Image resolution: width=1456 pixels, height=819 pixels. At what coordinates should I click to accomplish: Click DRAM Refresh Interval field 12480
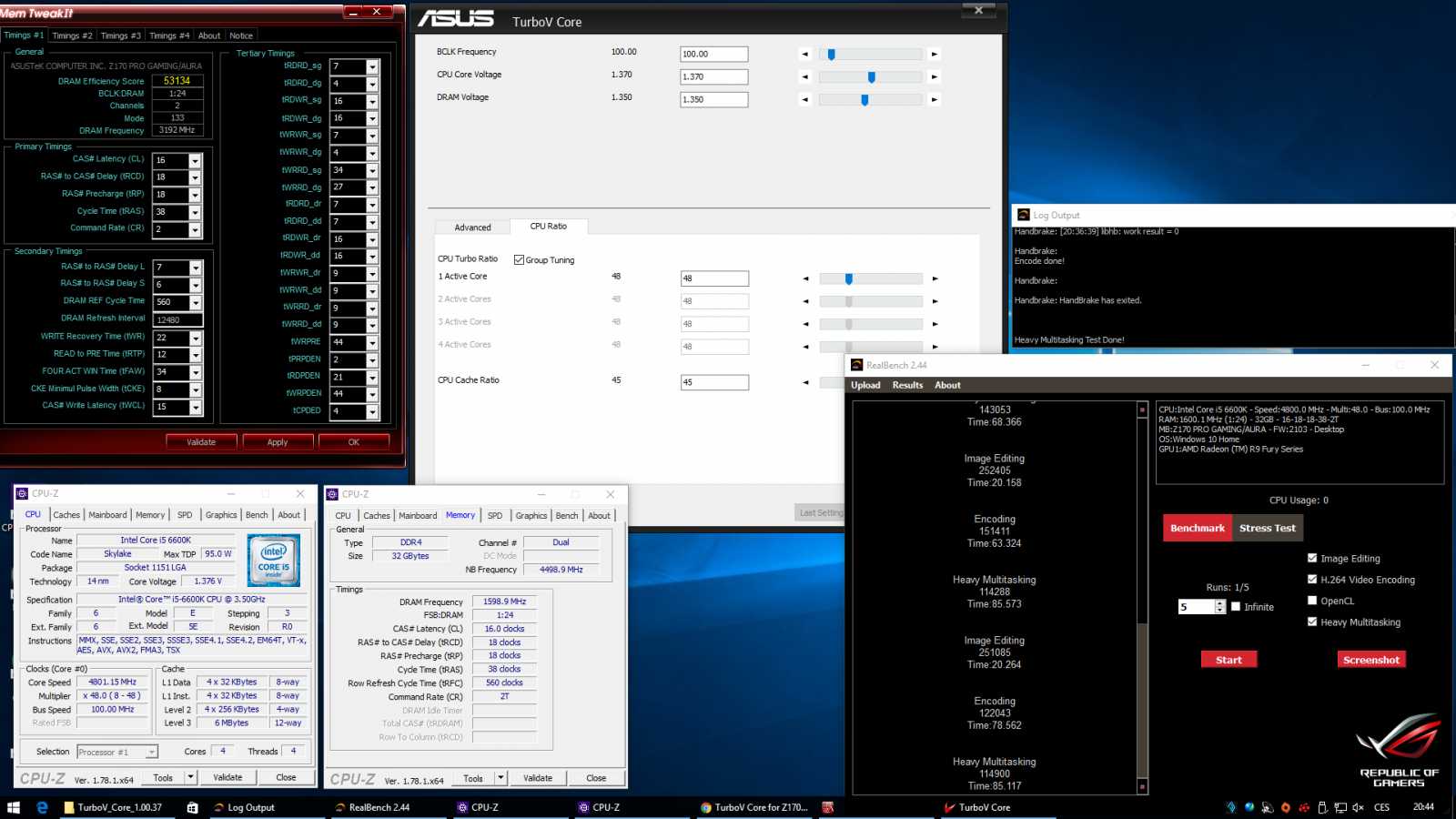click(177, 320)
